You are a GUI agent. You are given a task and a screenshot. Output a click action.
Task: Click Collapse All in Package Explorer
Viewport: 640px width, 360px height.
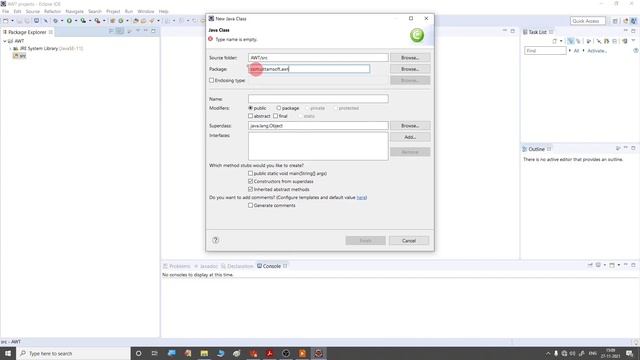[111, 31]
